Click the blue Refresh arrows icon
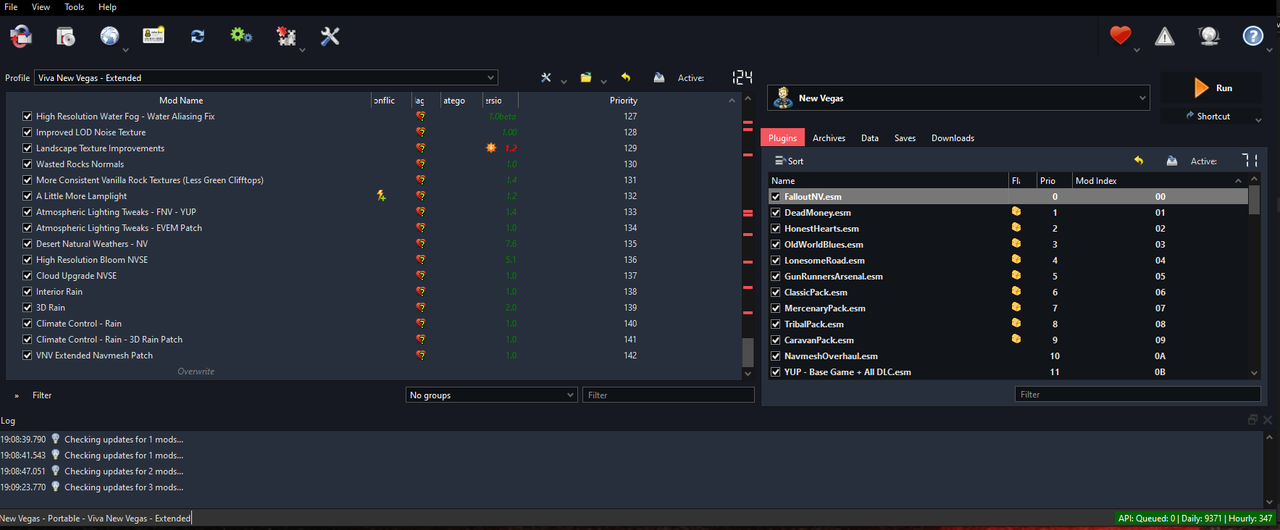This screenshot has height=530, width=1280. coord(197,36)
